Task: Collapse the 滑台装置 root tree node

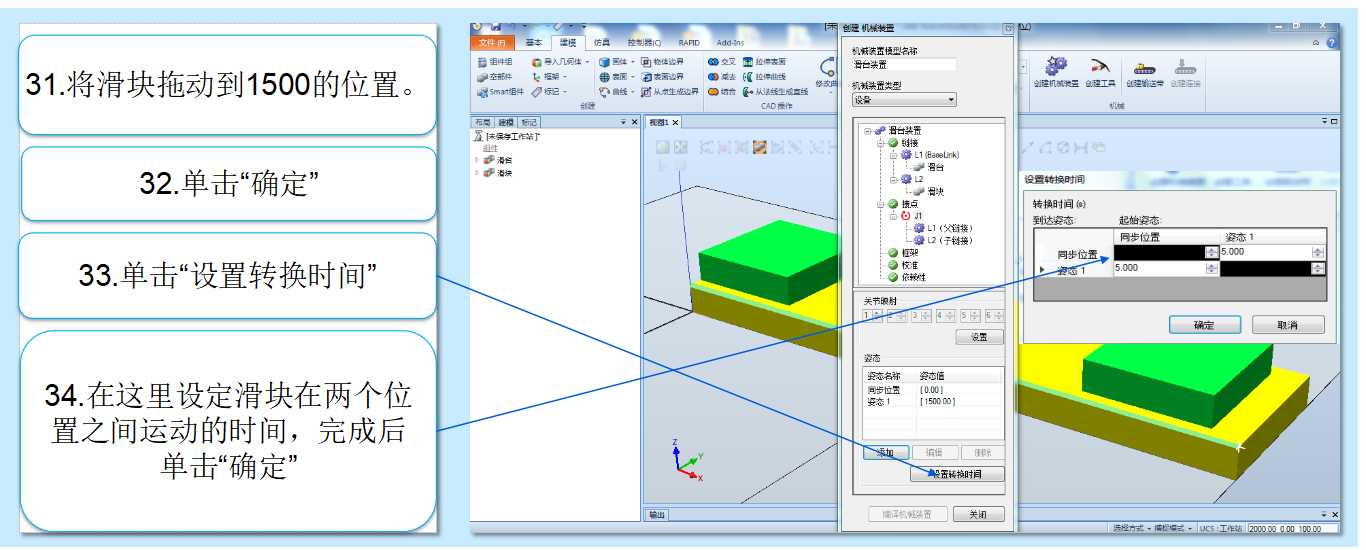Action: click(x=868, y=131)
